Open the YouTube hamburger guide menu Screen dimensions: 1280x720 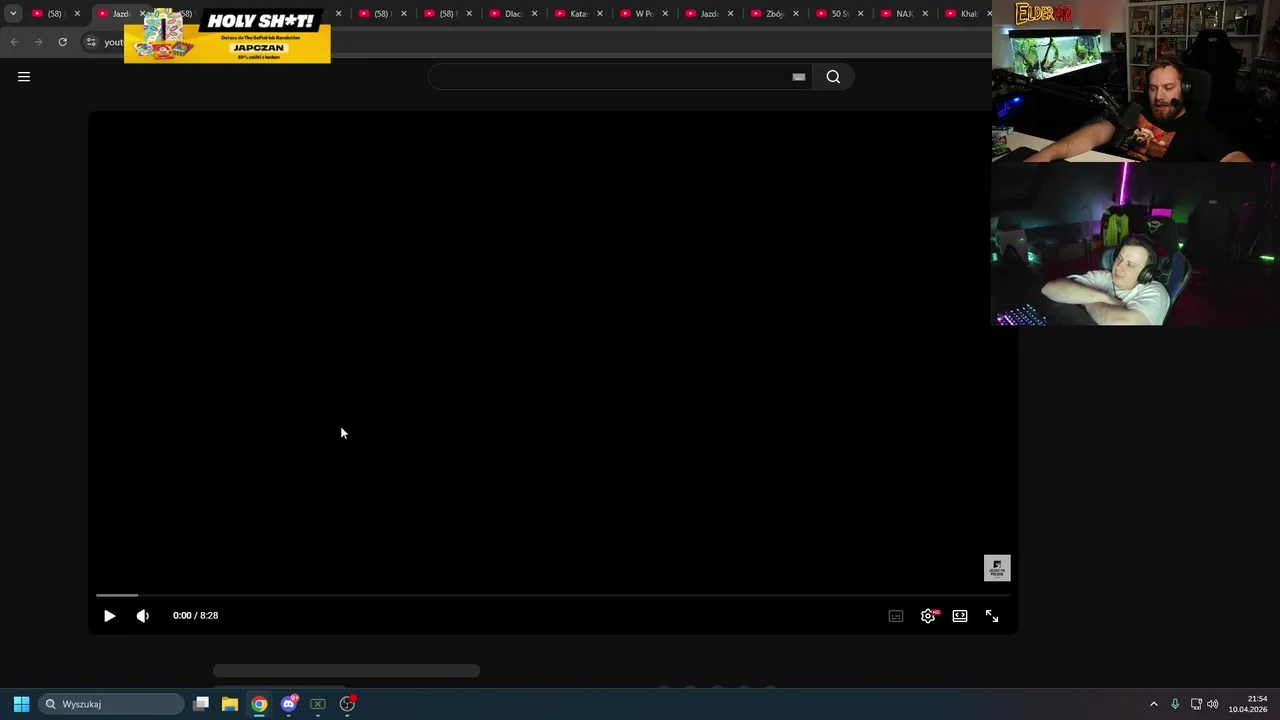click(x=24, y=77)
